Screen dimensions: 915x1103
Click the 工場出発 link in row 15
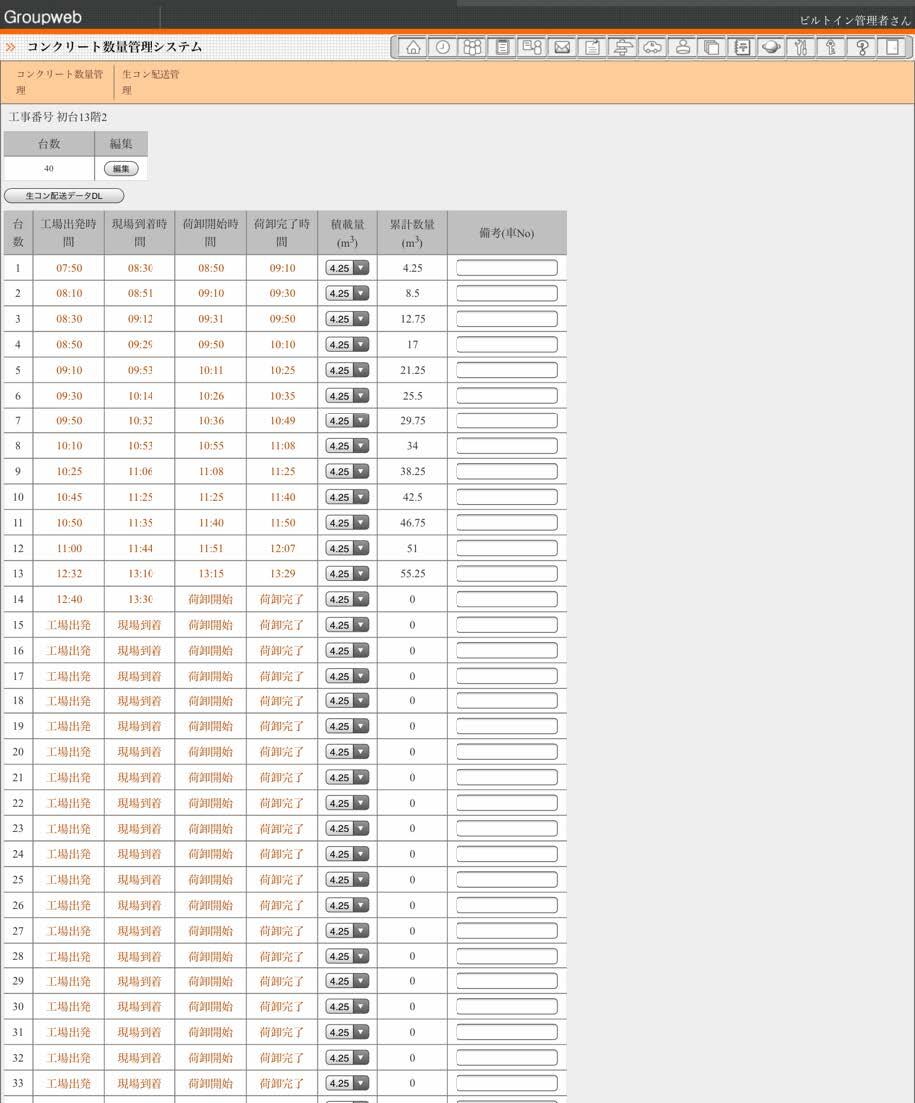pos(69,625)
